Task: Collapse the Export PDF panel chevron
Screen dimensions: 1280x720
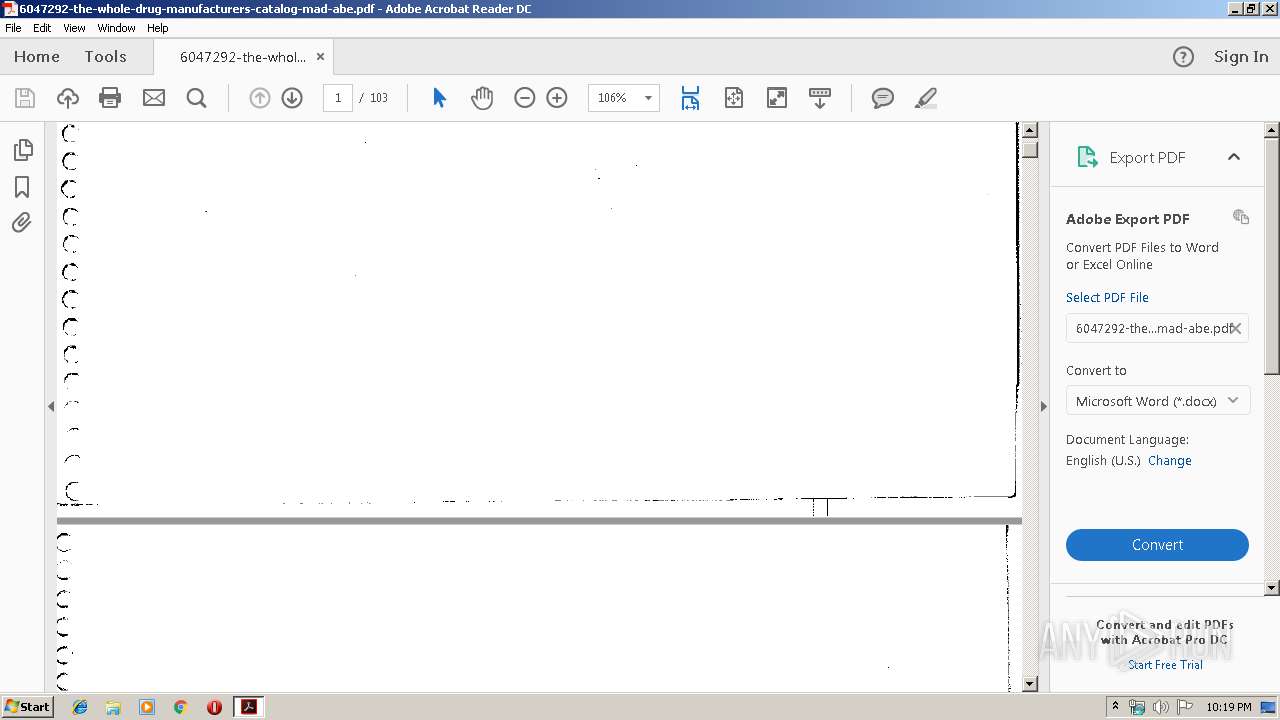Action: (1234, 157)
